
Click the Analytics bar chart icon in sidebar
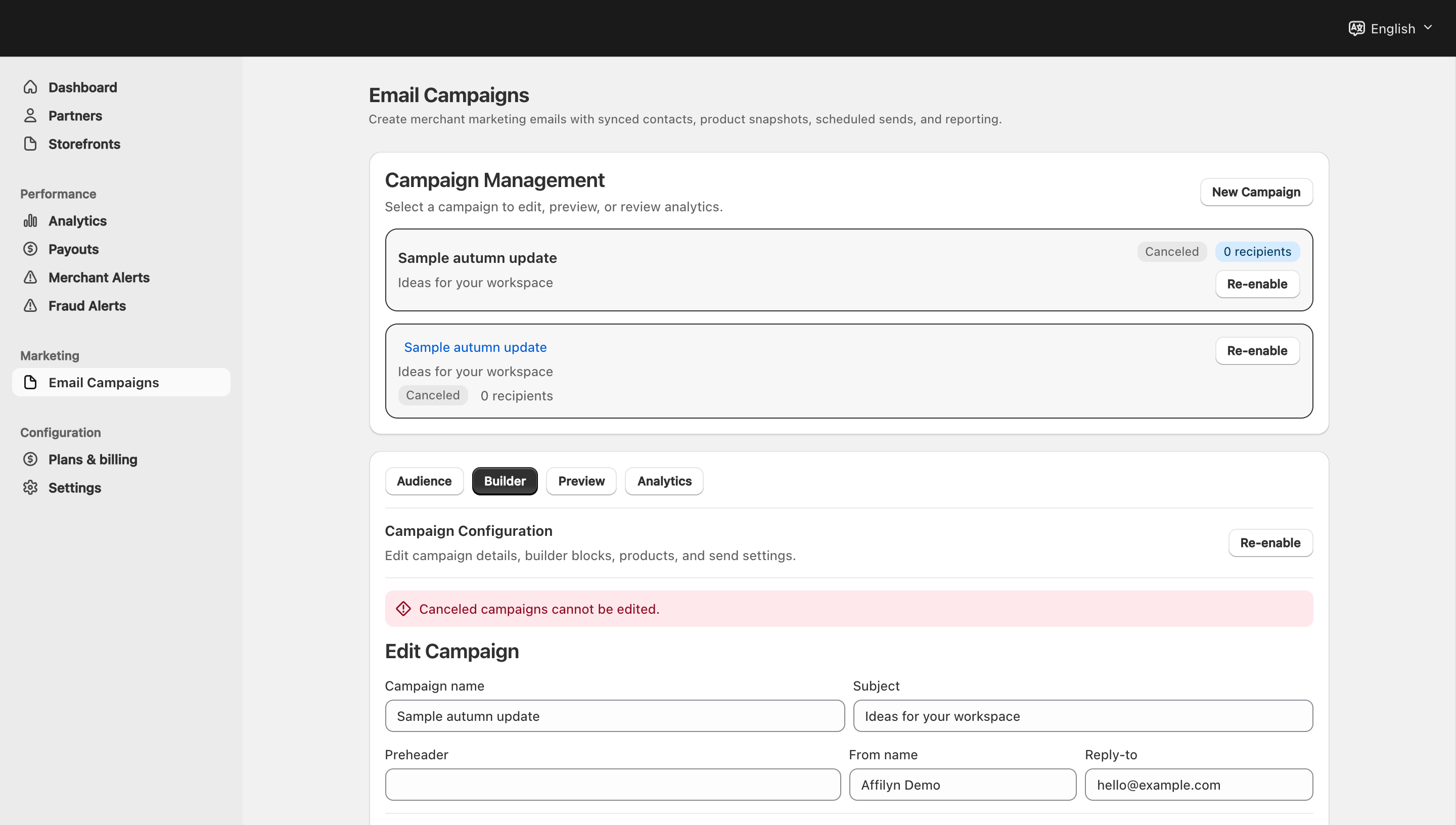(x=31, y=221)
